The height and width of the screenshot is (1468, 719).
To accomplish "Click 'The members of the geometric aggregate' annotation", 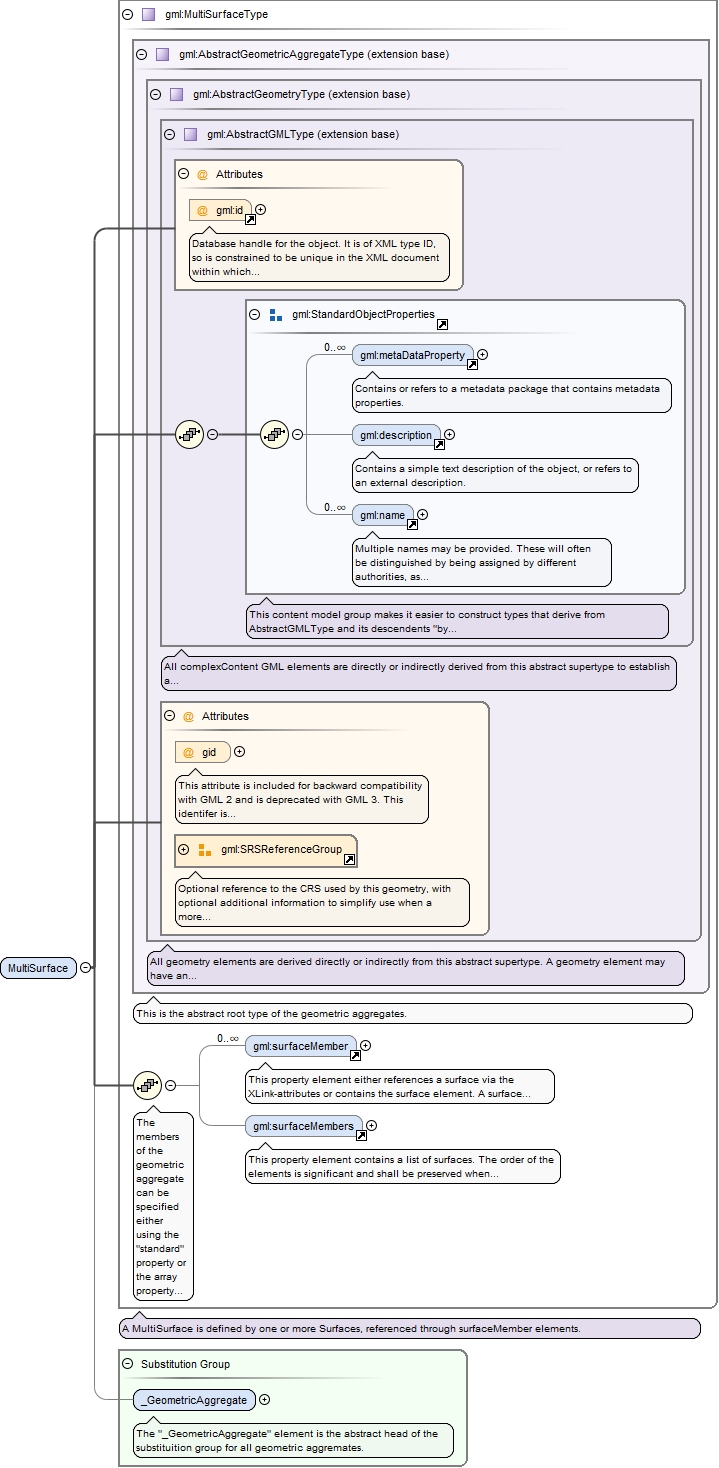I will (x=163, y=1206).
